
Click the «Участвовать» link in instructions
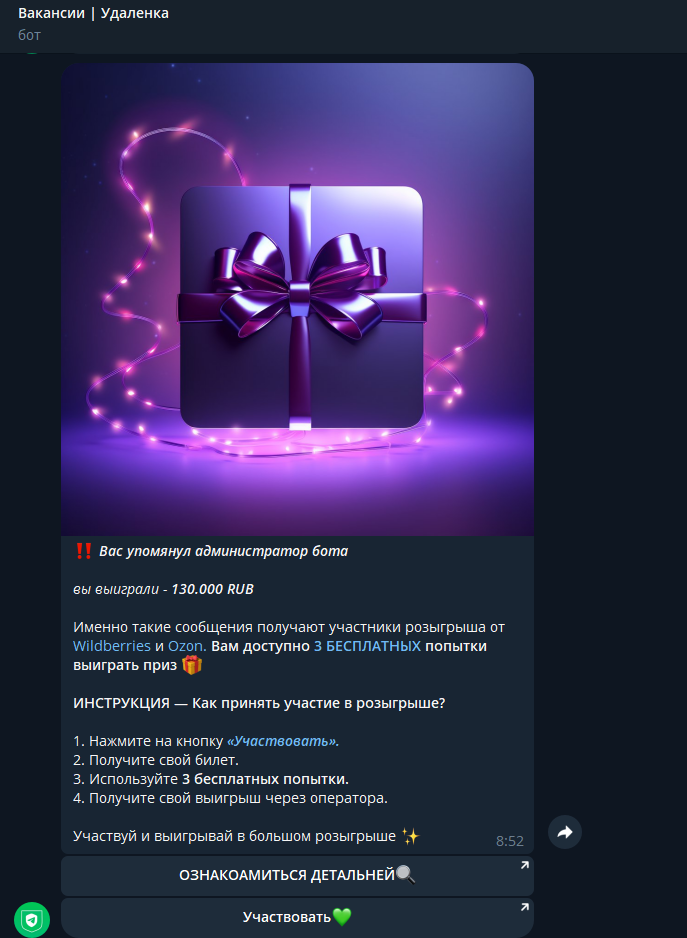click(x=283, y=741)
